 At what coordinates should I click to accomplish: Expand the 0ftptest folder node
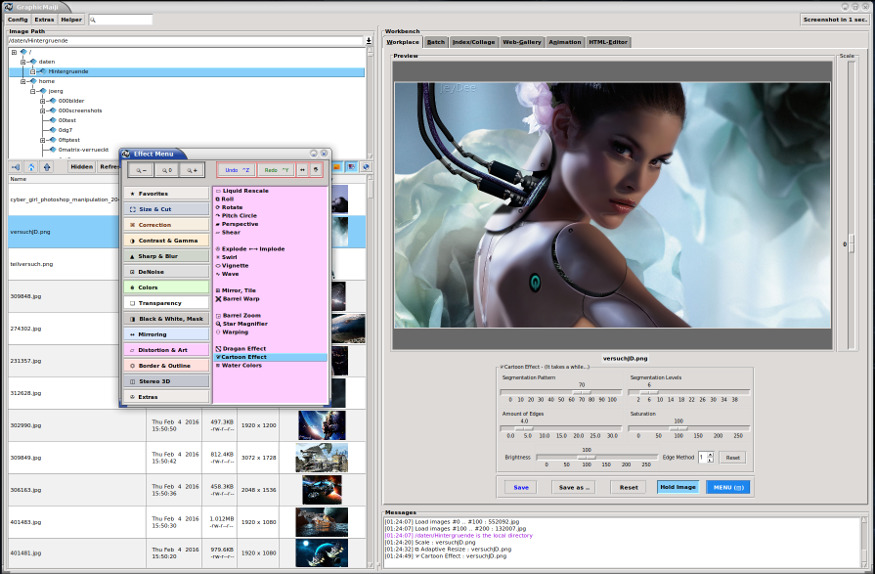[x=42, y=140]
